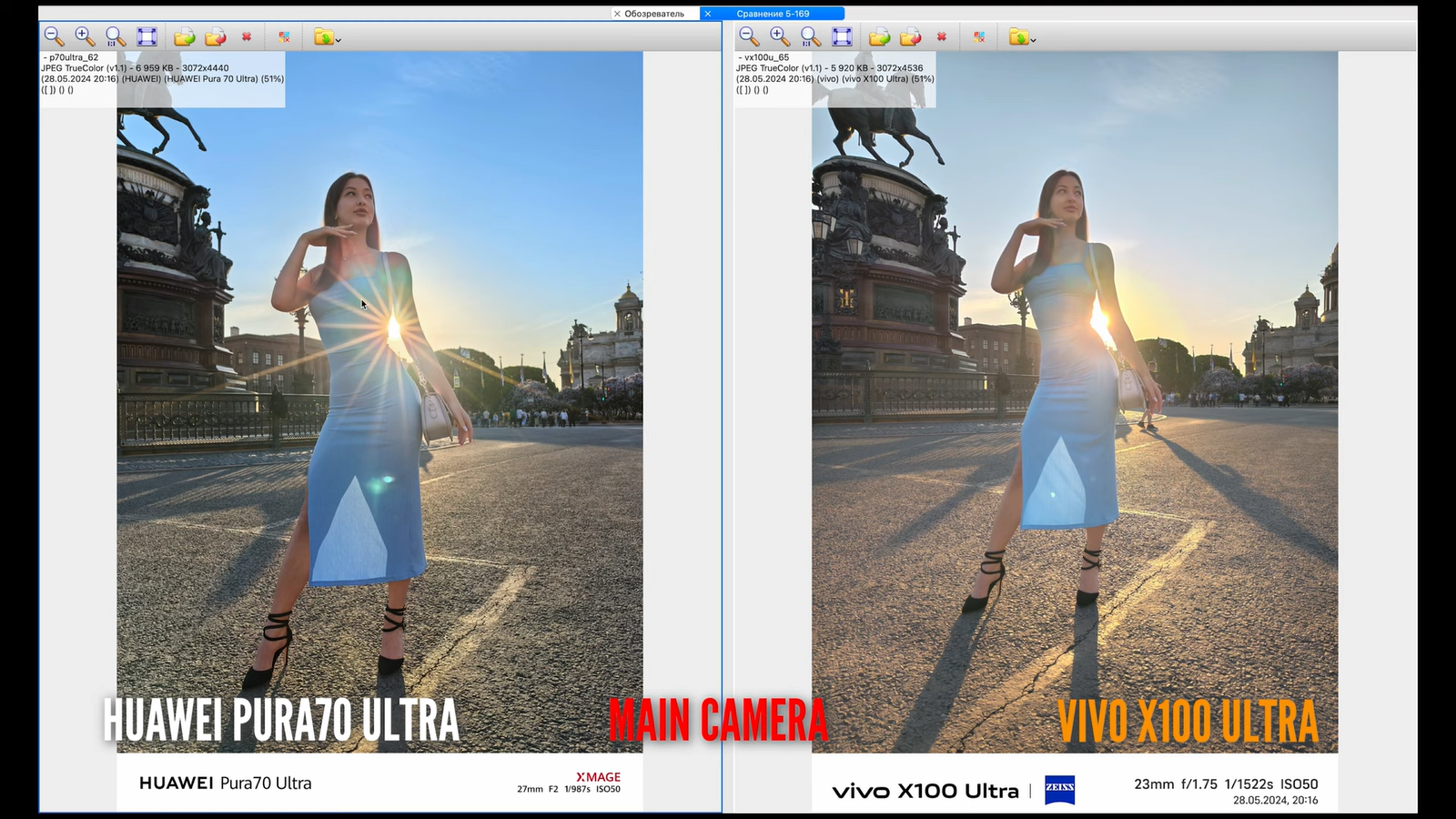Screen dimensions: 1456x819
Task: Fit left image to window
Action: click(x=147, y=36)
